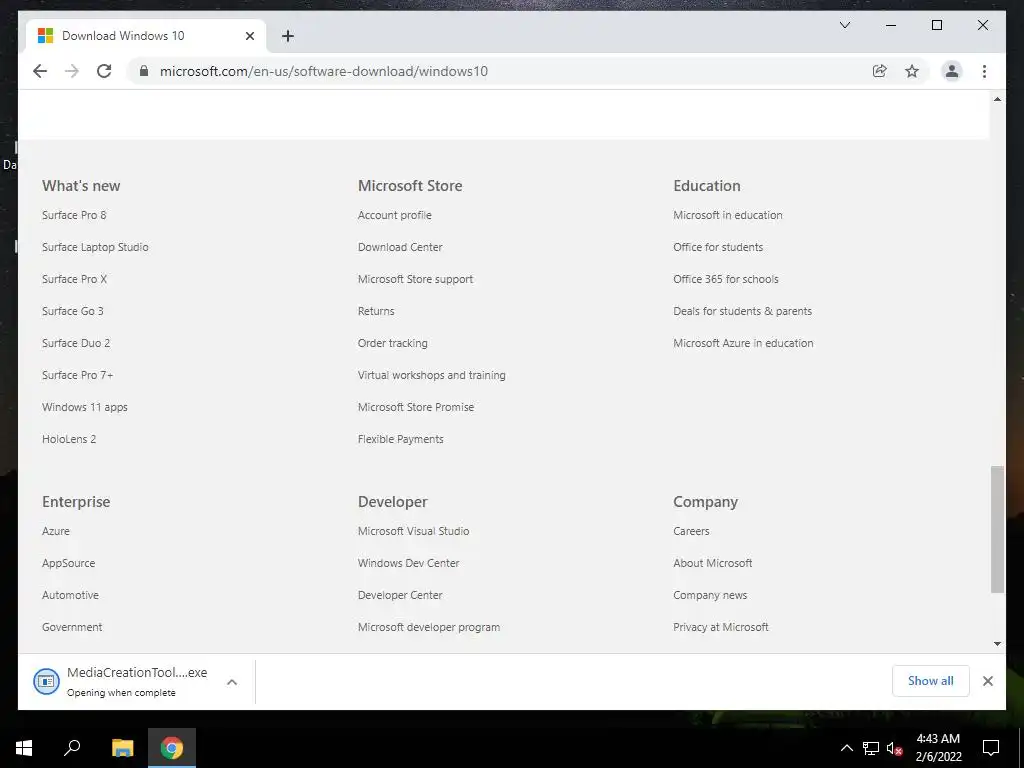Viewport: 1024px width, 768px height.
Task: Click Show all downloads
Action: 931,680
